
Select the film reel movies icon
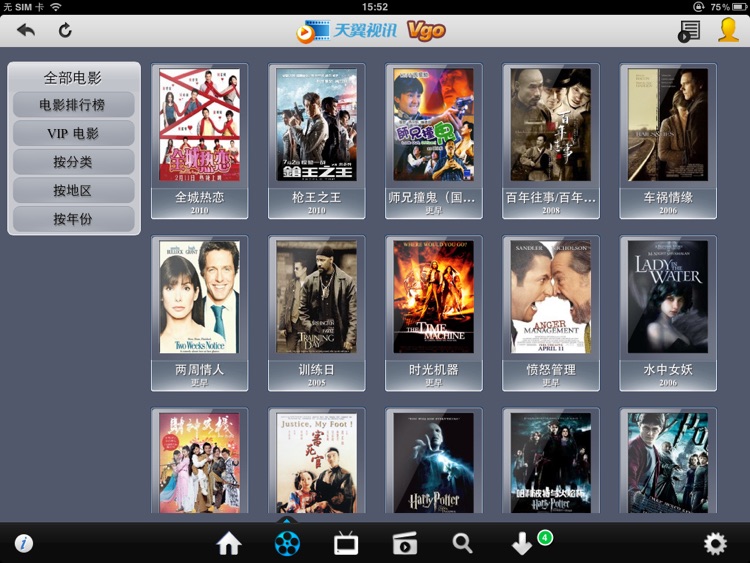pos(287,543)
